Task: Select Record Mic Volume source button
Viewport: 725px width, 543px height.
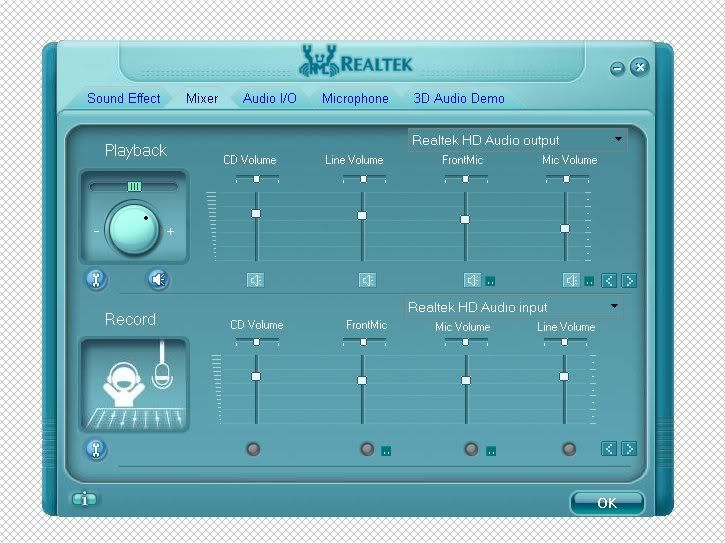Action: click(x=471, y=449)
